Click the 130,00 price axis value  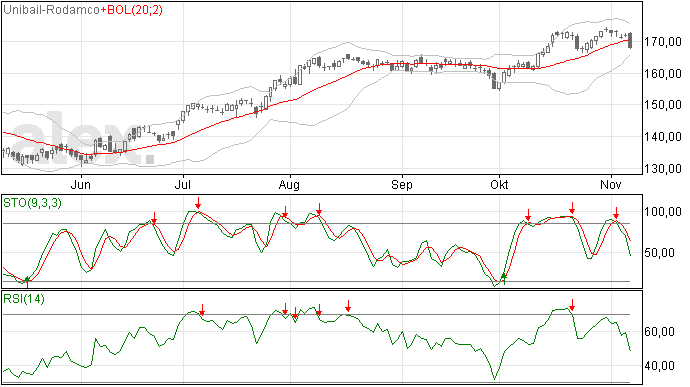pos(663,169)
